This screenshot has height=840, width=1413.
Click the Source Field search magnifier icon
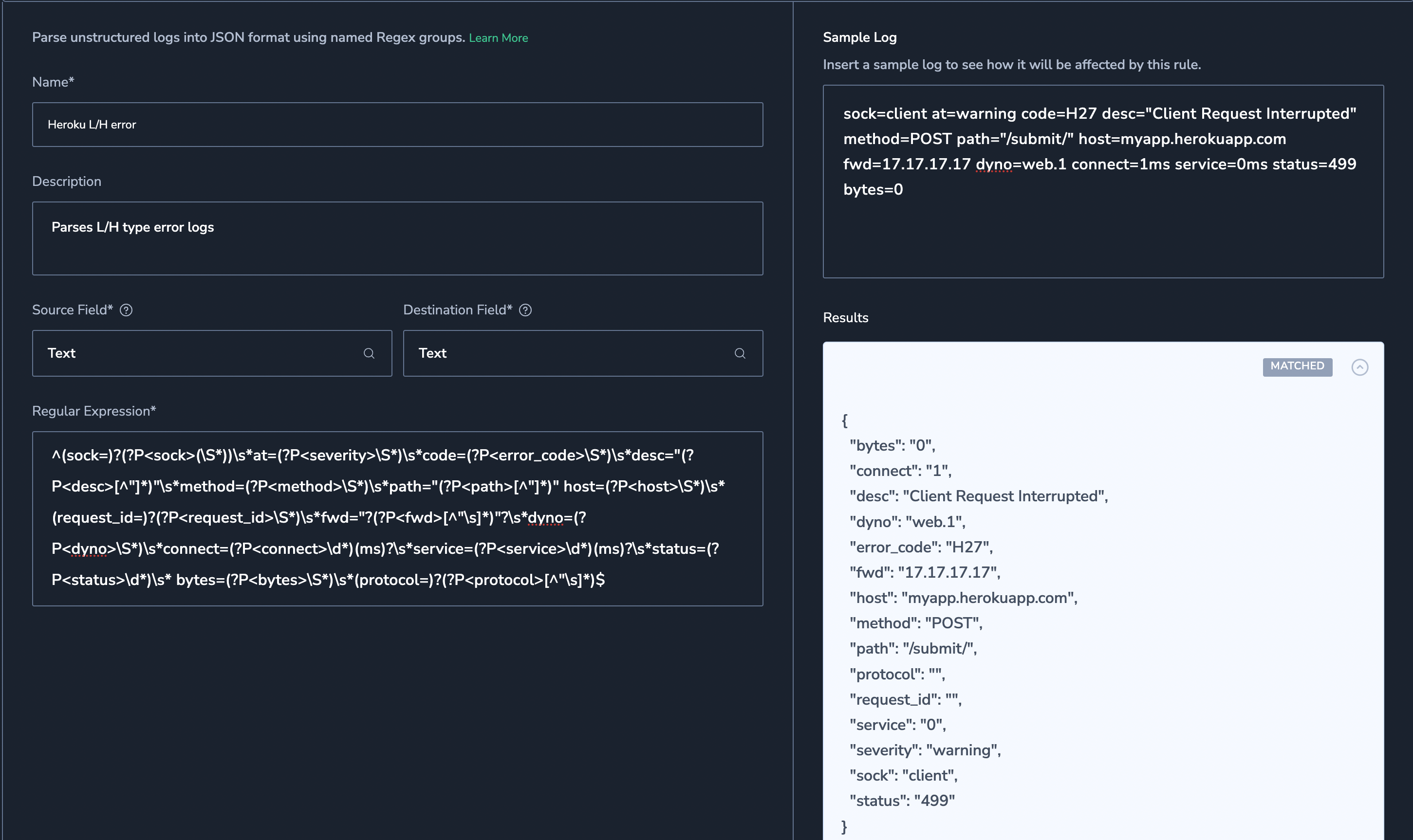[x=369, y=353]
